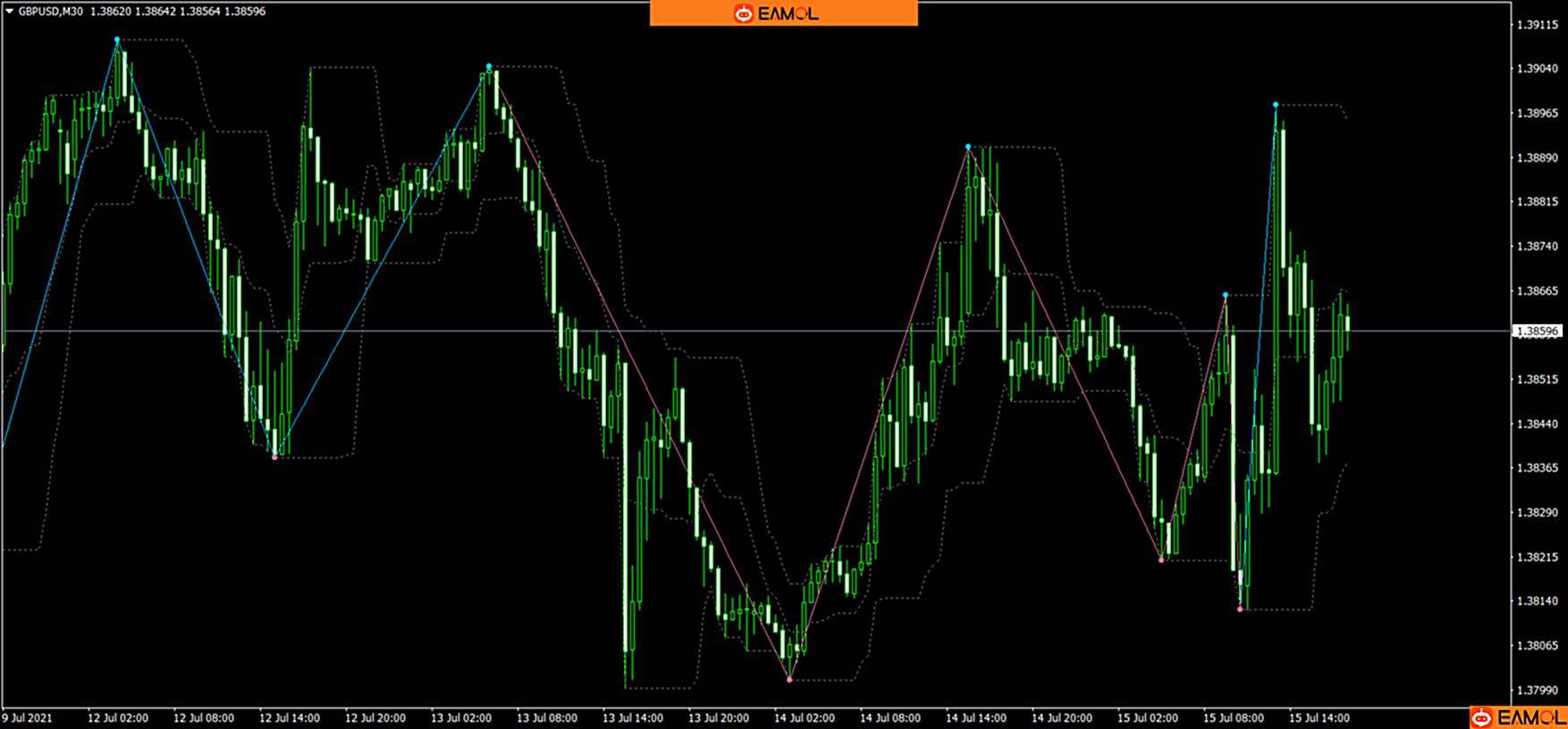Click the 9 Jul 2021 date label
Viewport: 1568px width, 729px height.
(x=27, y=718)
